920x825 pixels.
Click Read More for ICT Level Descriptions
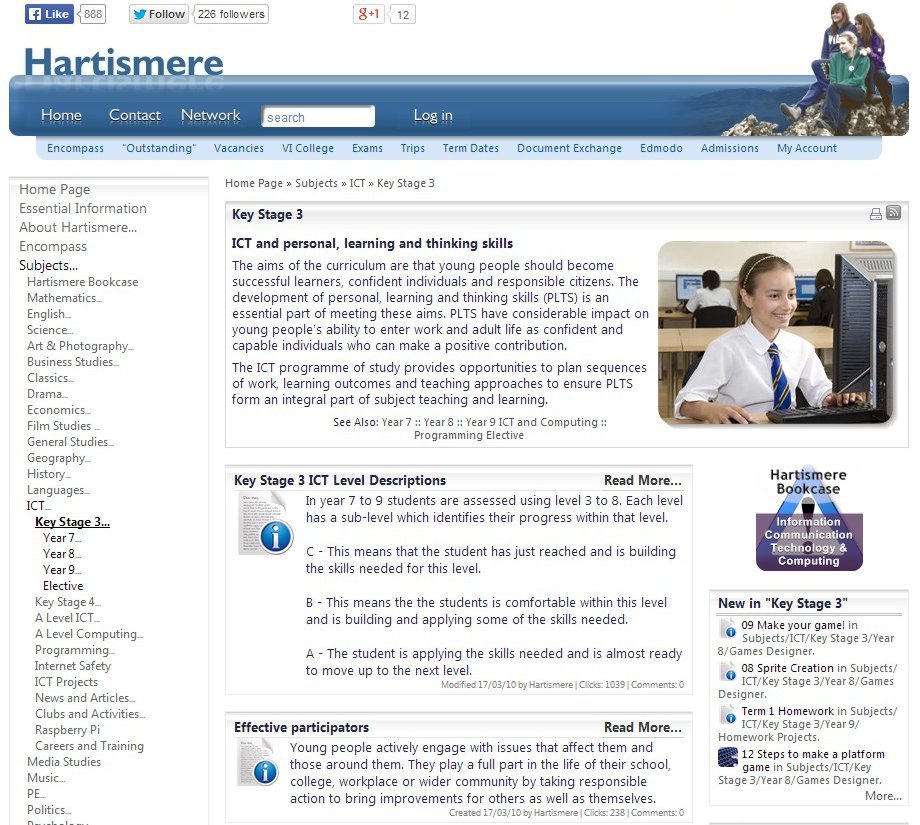pos(642,480)
